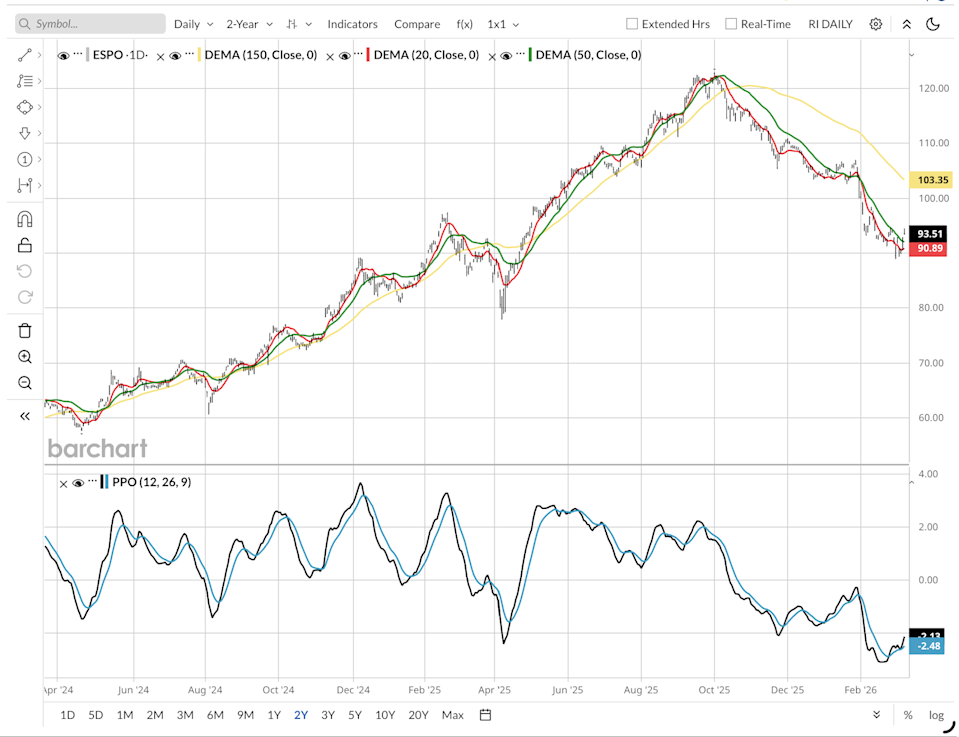
Task: Hide the ESPO price series eye toggle
Action: click(64, 56)
